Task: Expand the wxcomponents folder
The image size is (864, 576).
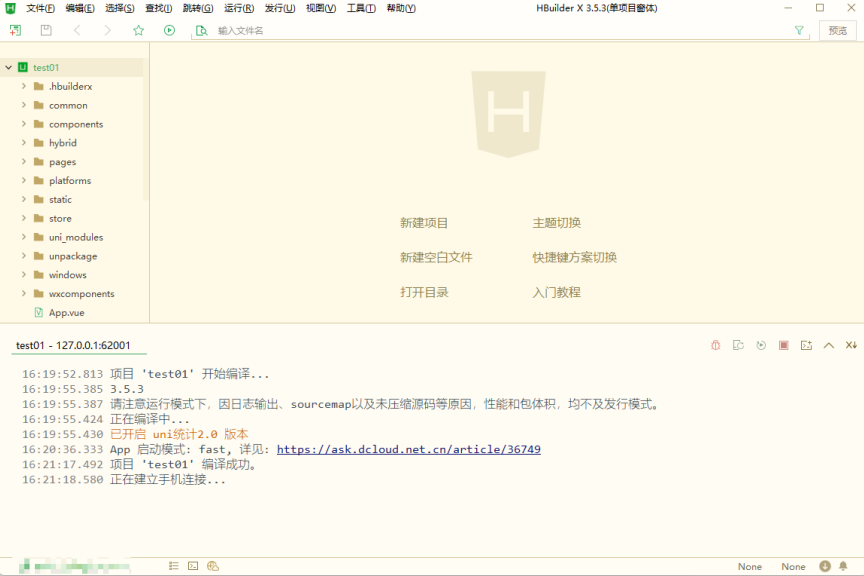Action: click(x=24, y=293)
